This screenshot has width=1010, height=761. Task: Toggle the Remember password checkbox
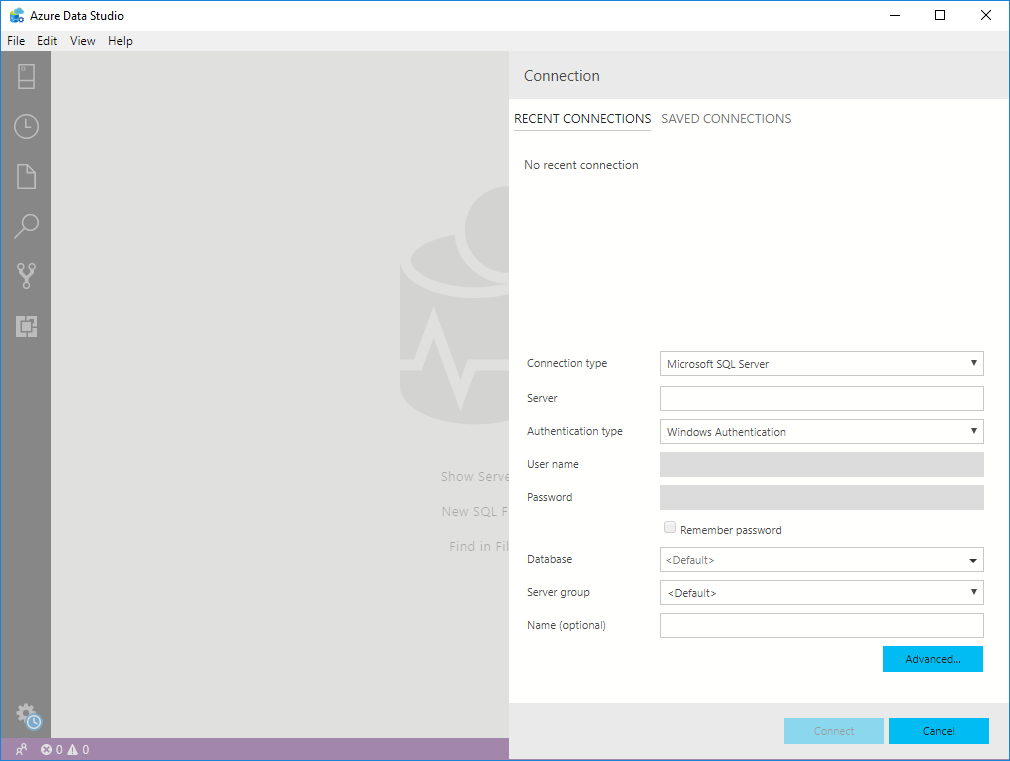coord(670,528)
